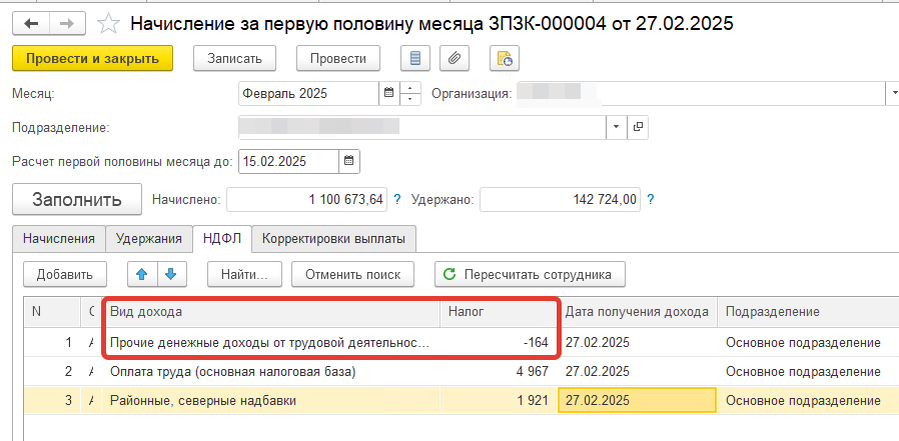Expand the Организация dropdown list
The width and height of the screenshot is (899, 441).
pyautogui.click(x=894, y=93)
